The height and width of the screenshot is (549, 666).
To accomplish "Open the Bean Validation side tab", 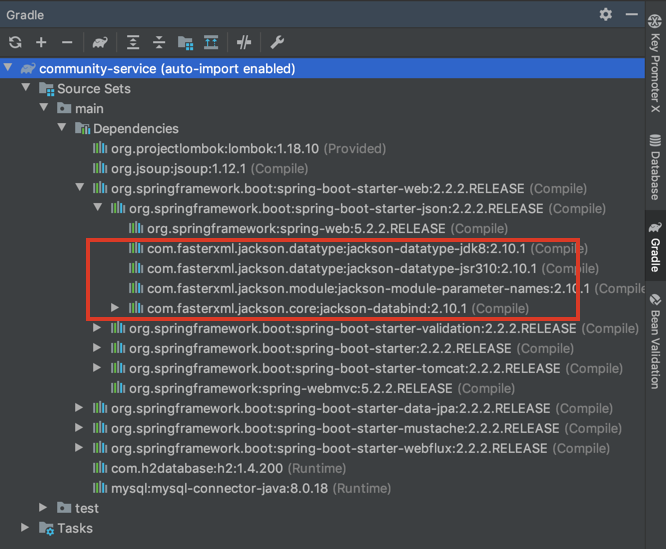I will [x=655, y=341].
